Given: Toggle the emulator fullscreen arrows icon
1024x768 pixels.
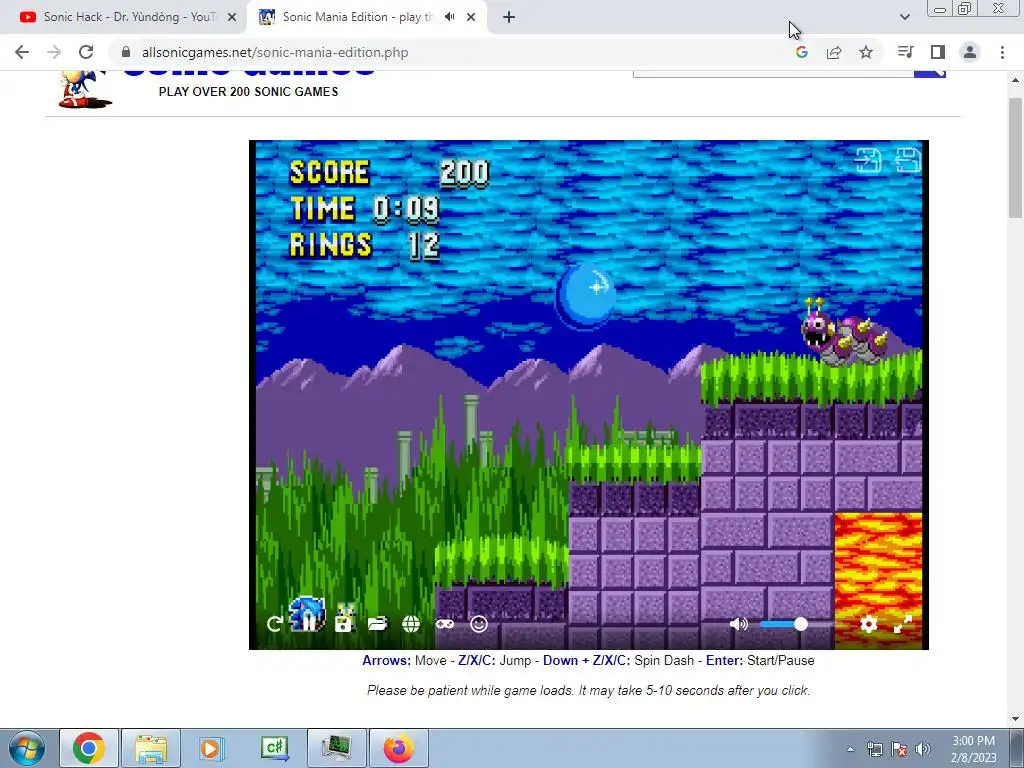Looking at the screenshot, I should click(903, 624).
